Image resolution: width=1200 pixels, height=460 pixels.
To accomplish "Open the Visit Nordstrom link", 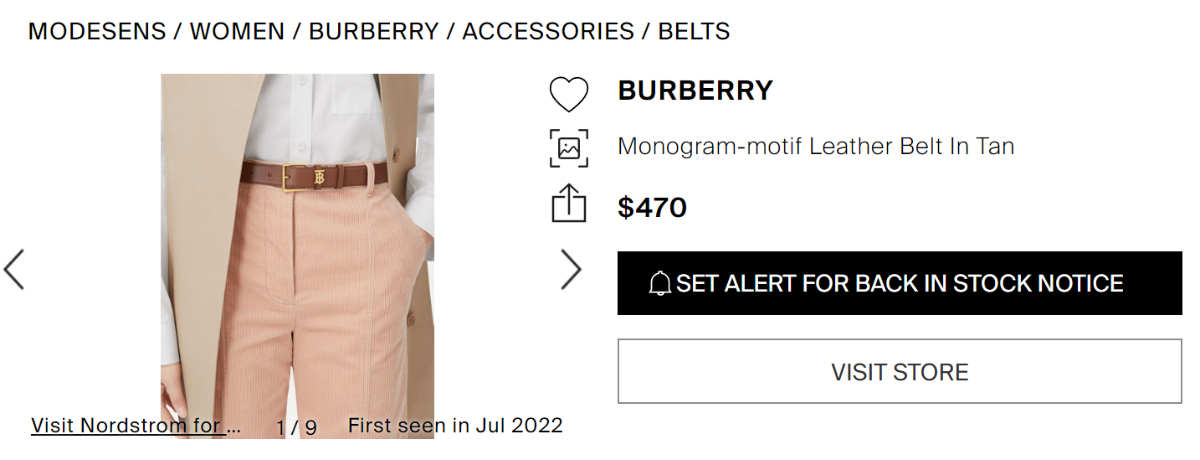I will coord(136,426).
